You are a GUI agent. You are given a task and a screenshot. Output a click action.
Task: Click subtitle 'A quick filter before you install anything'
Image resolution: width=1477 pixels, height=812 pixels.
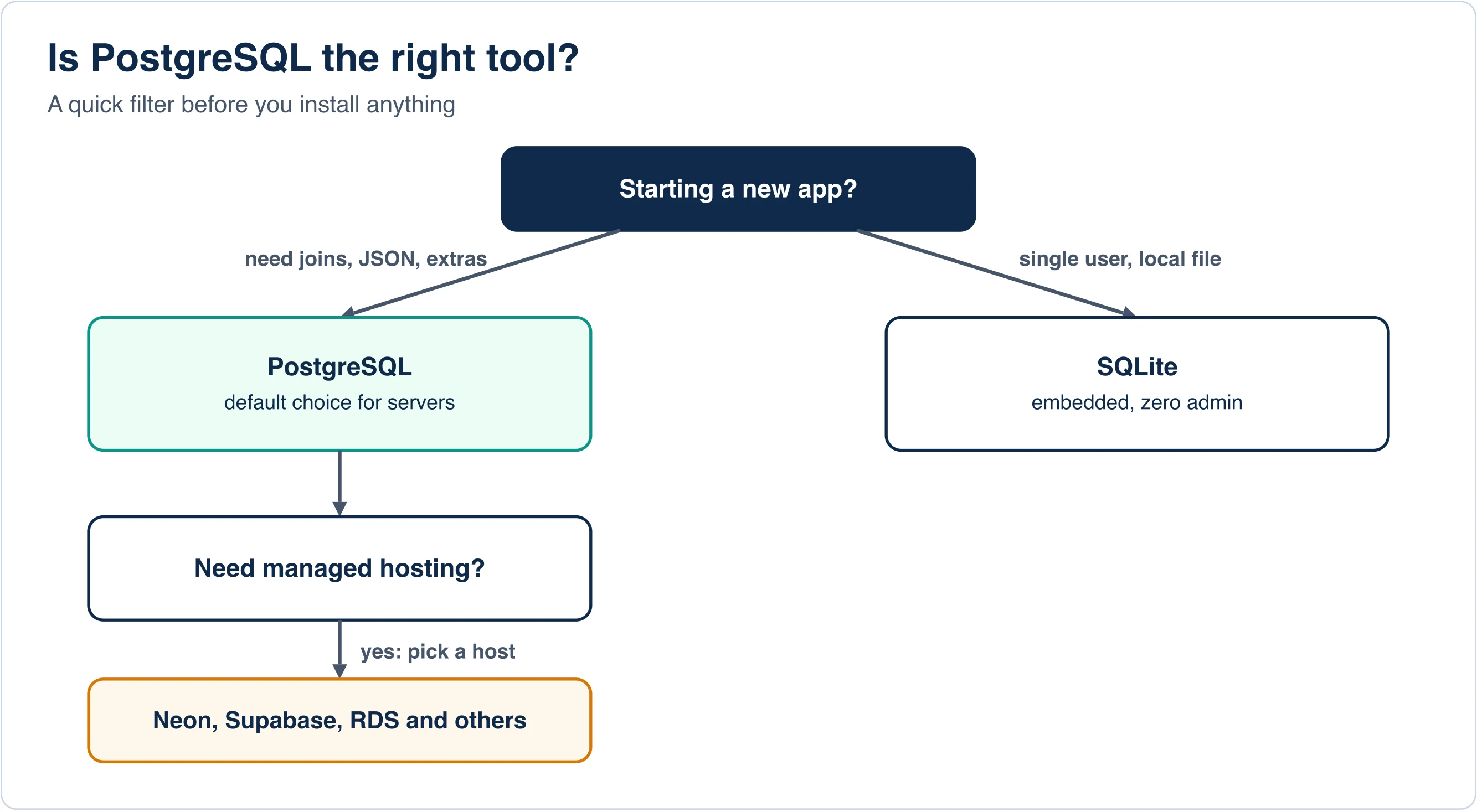251,105
